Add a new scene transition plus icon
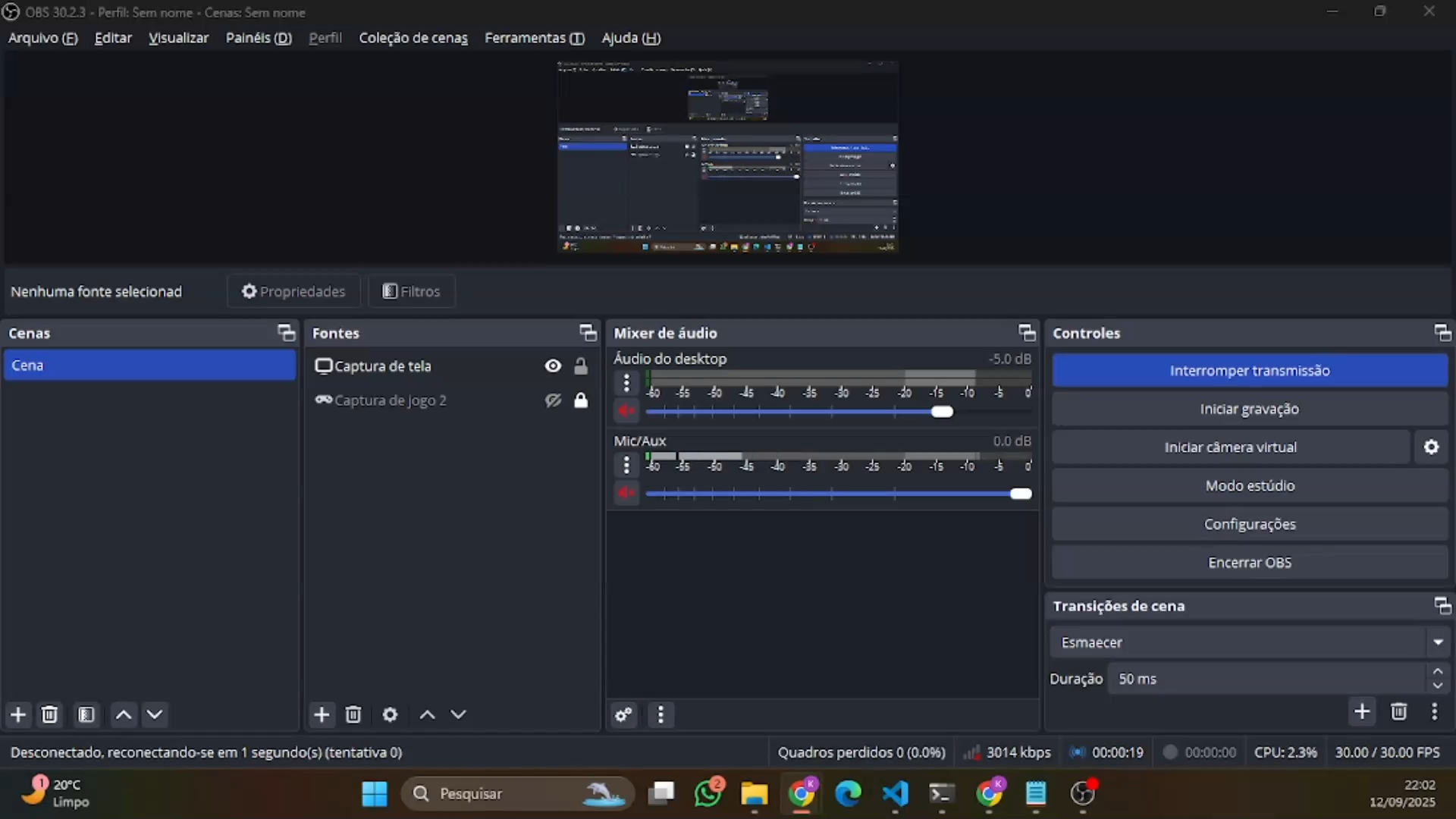Viewport: 1456px width, 819px height. (x=1362, y=711)
